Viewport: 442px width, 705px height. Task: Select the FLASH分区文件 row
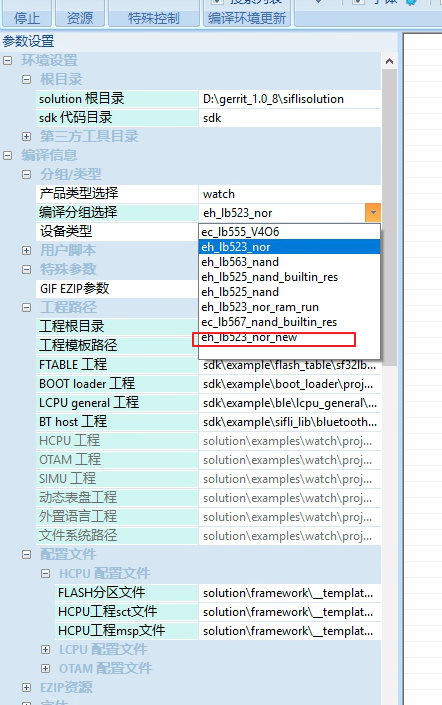pos(219,593)
